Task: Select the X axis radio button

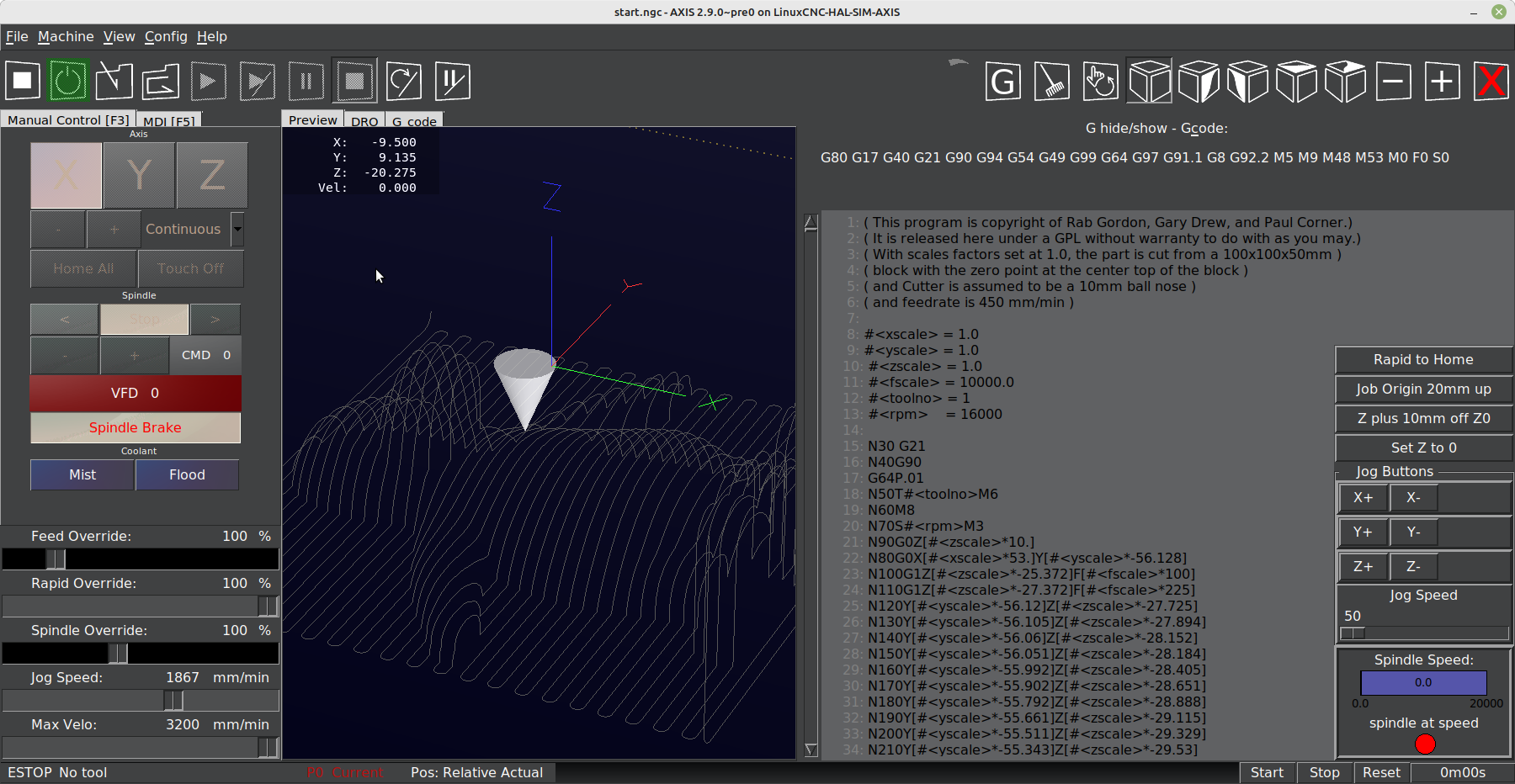Action: pyautogui.click(x=66, y=175)
